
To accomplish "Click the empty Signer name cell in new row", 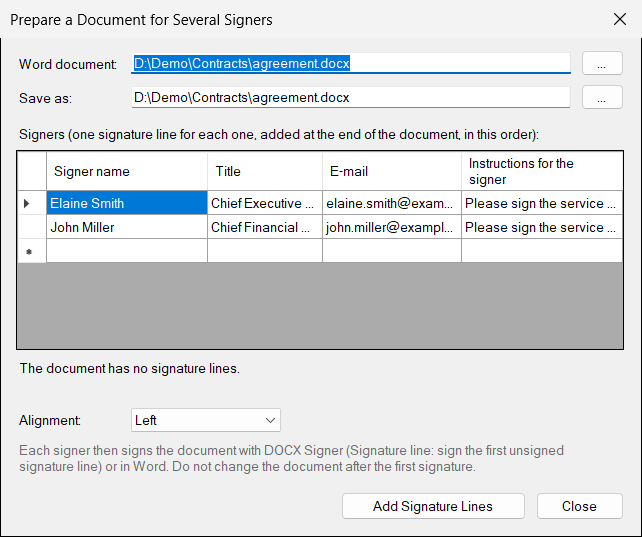I will tap(127, 251).
